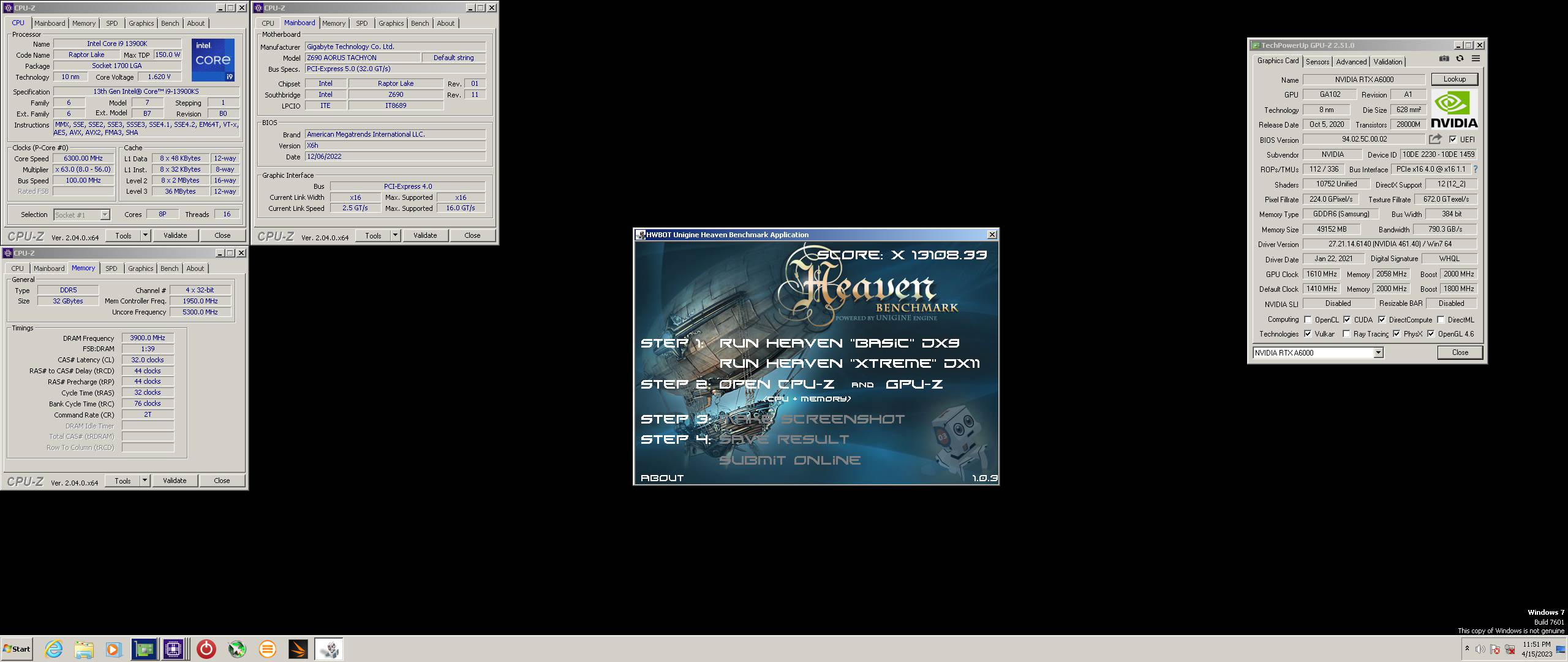Open Graphics tab in CPU-Z Memory window
The image size is (1568, 662).
pyautogui.click(x=141, y=268)
